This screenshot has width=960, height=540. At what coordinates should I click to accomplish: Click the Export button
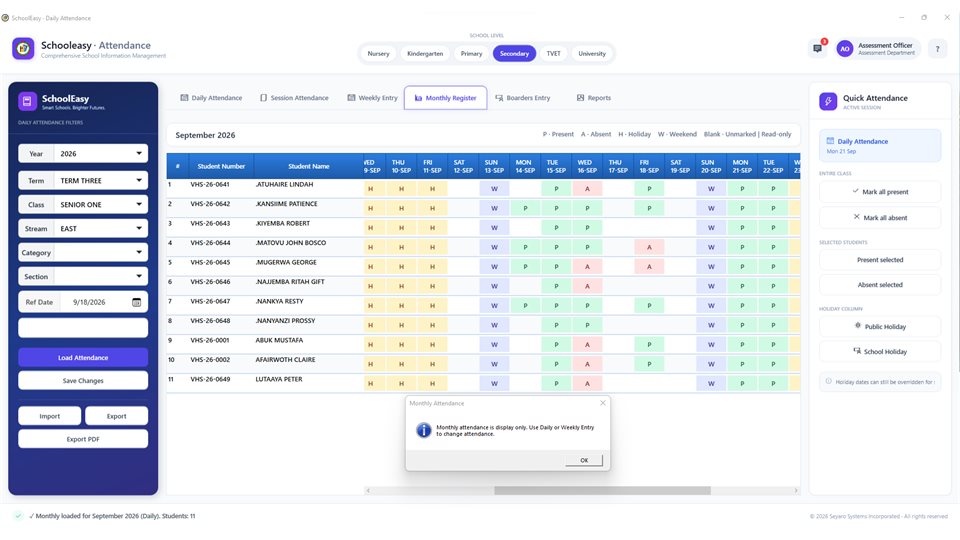[116, 416]
